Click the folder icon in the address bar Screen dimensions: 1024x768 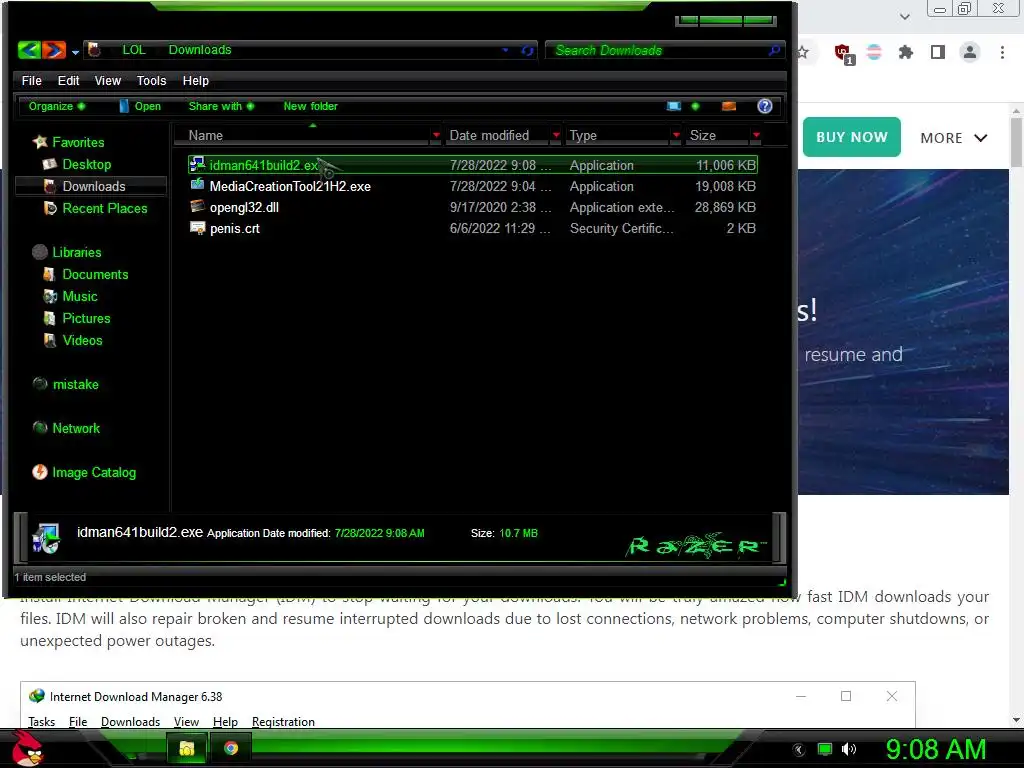[94, 50]
